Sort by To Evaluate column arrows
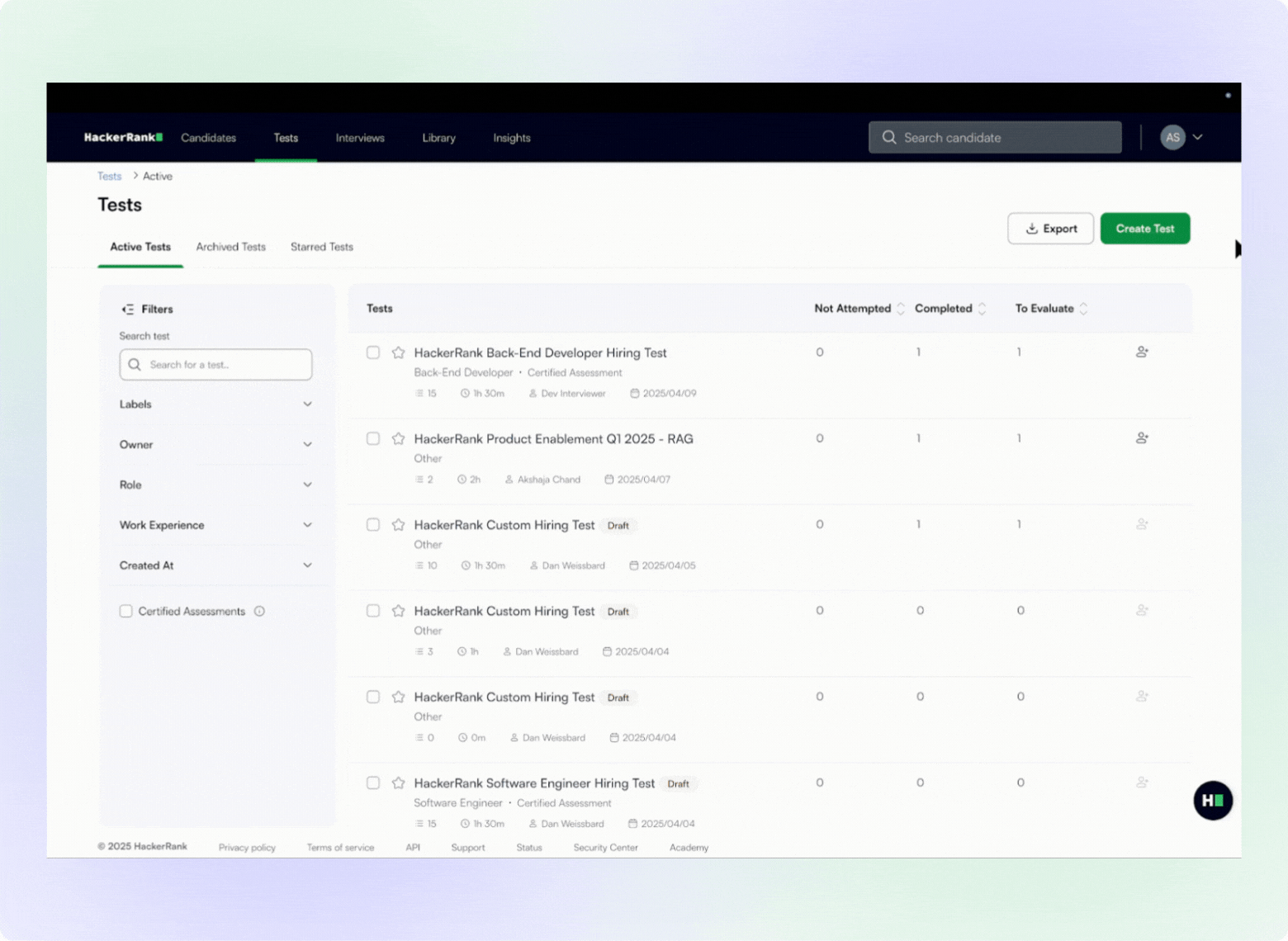The image size is (1288, 941). 1083,309
